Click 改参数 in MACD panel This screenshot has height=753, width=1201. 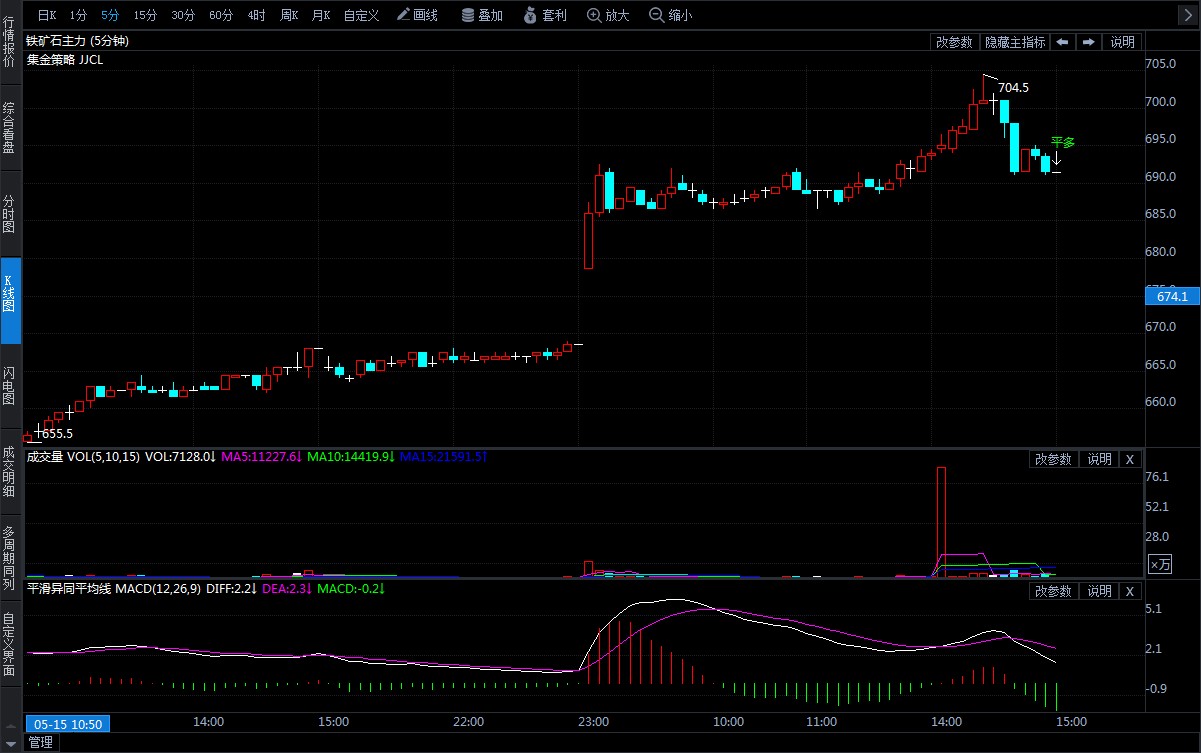[1053, 591]
